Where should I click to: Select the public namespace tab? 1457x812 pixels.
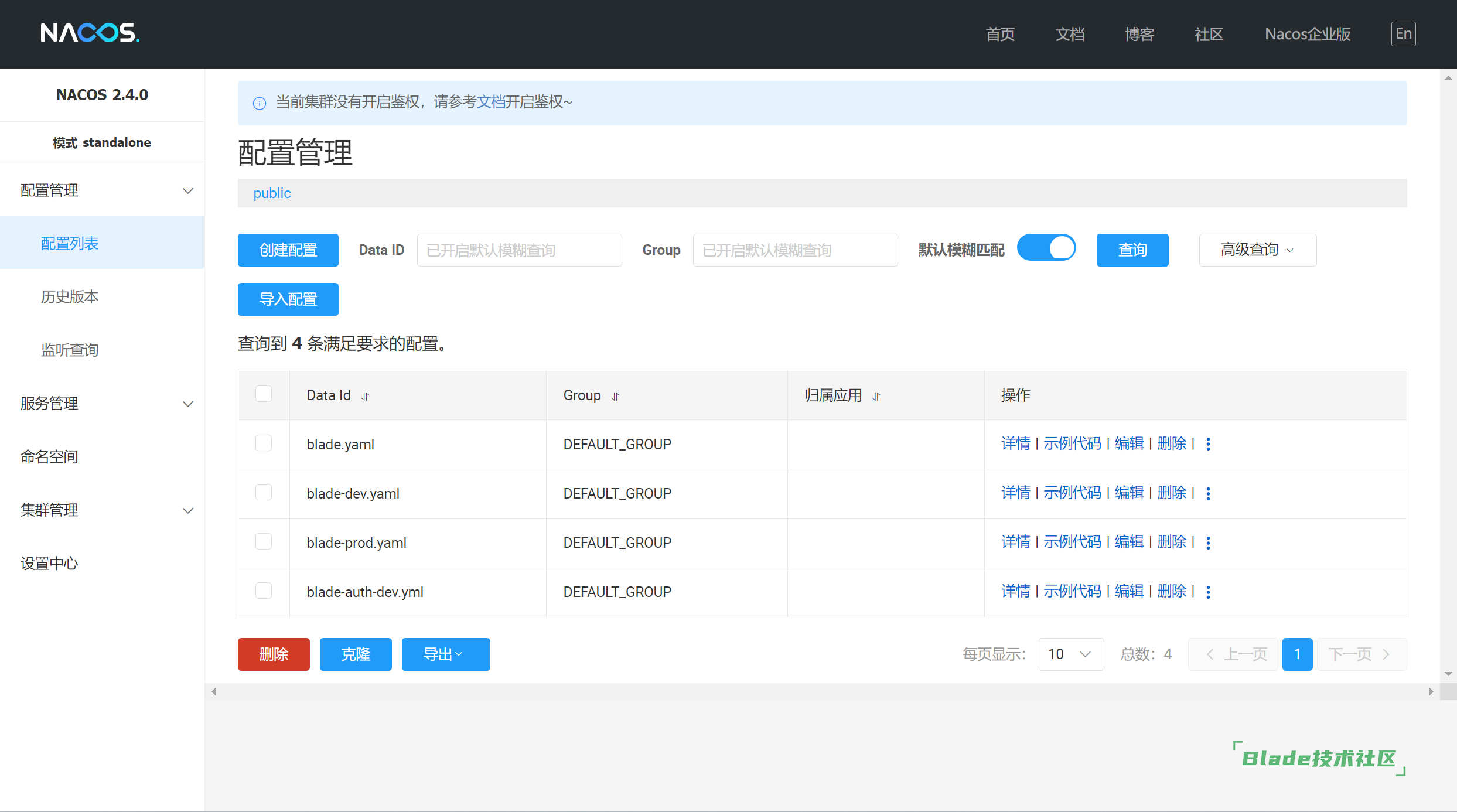(272, 193)
